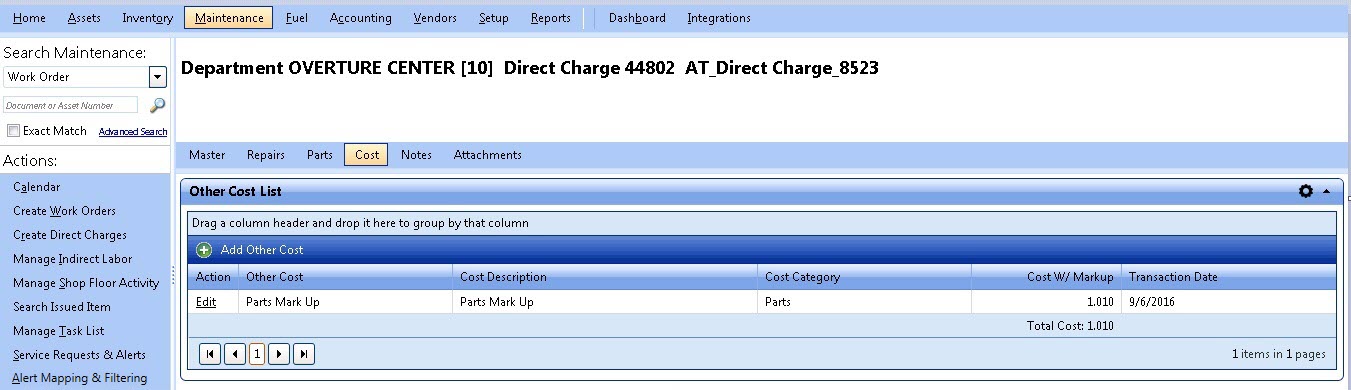The height and width of the screenshot is (390, 1351).
Task: Select the Cost tab
Action: (367, 155)
